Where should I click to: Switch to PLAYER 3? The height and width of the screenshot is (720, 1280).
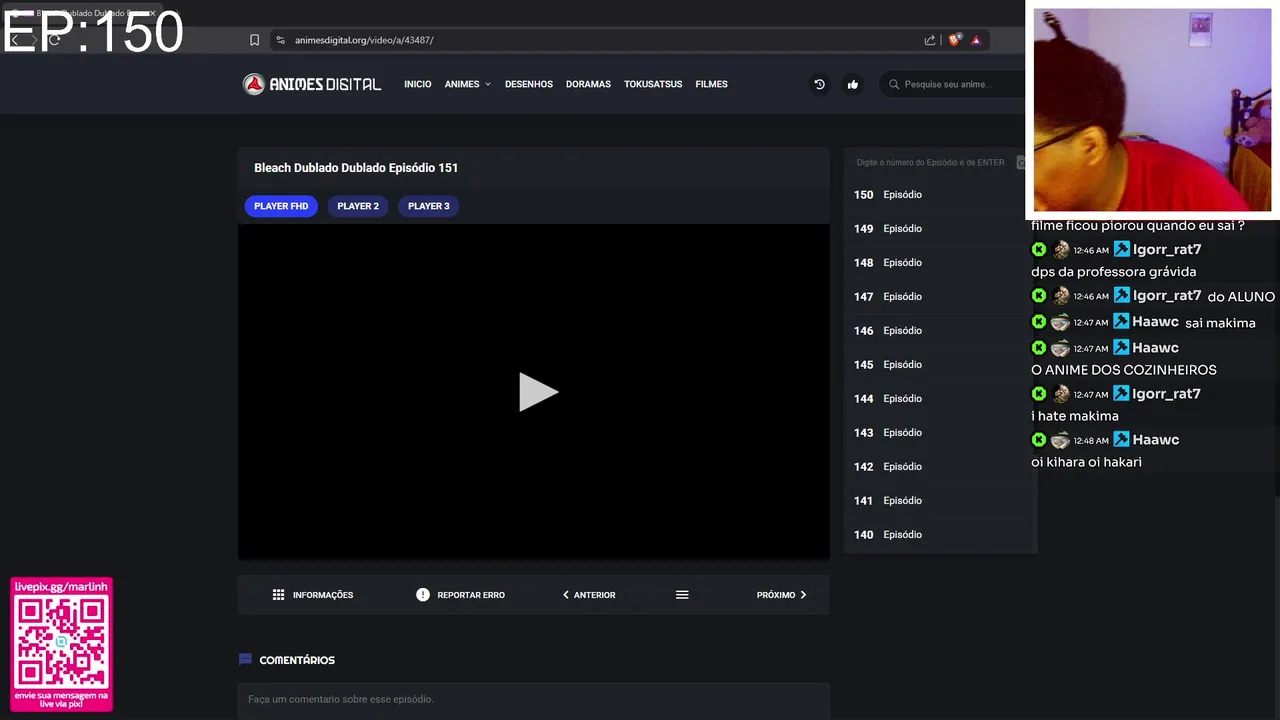click(x=429, y=206)
